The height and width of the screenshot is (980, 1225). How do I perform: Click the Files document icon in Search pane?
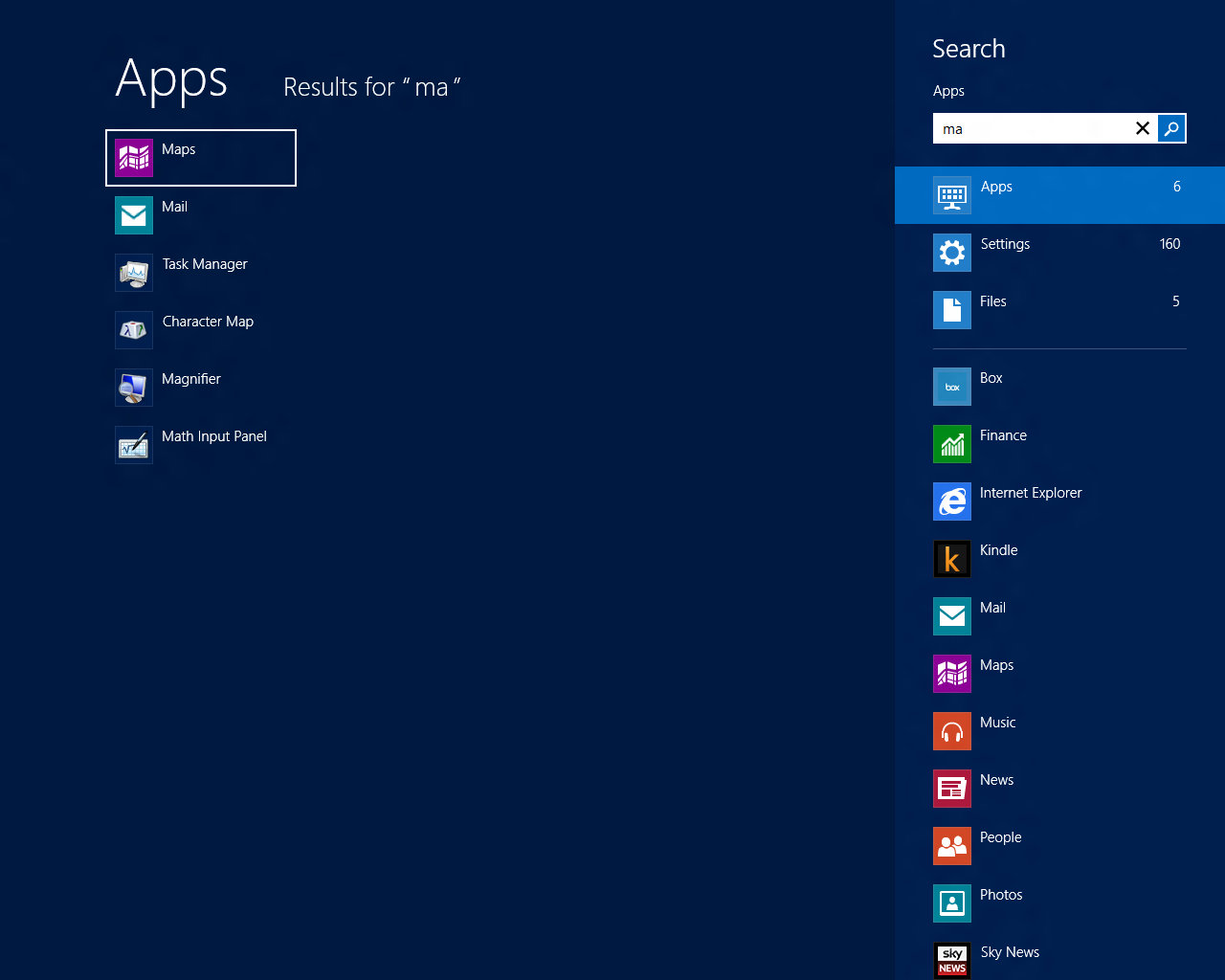(x=952, y=310)
